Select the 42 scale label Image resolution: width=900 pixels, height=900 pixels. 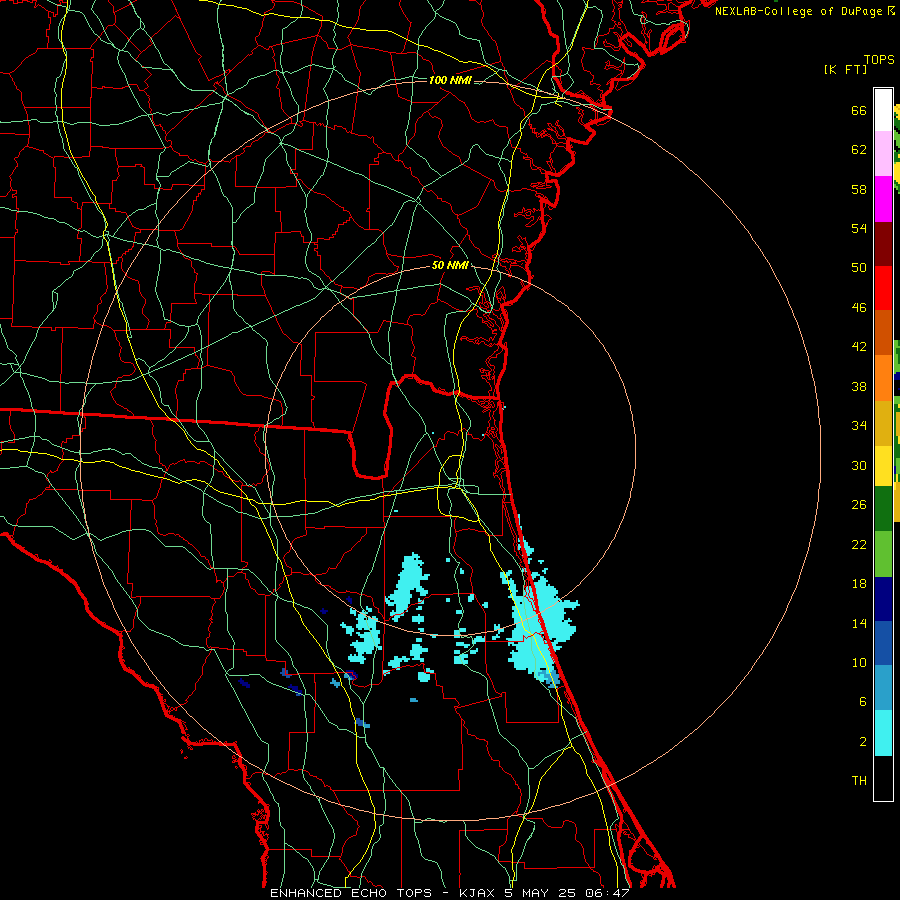tap(859, 347)
